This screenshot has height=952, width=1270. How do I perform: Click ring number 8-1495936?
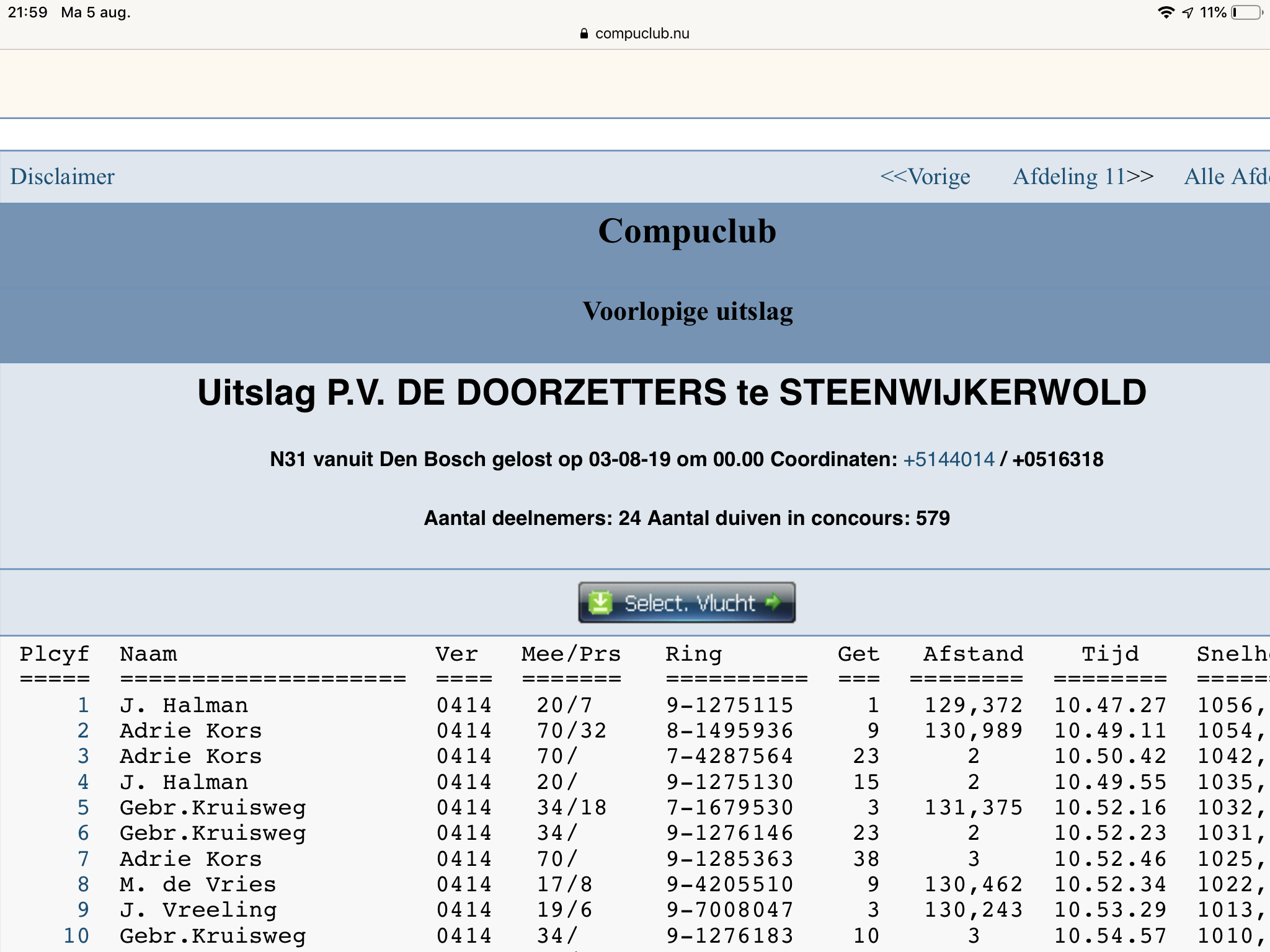(x=730, y=731)
